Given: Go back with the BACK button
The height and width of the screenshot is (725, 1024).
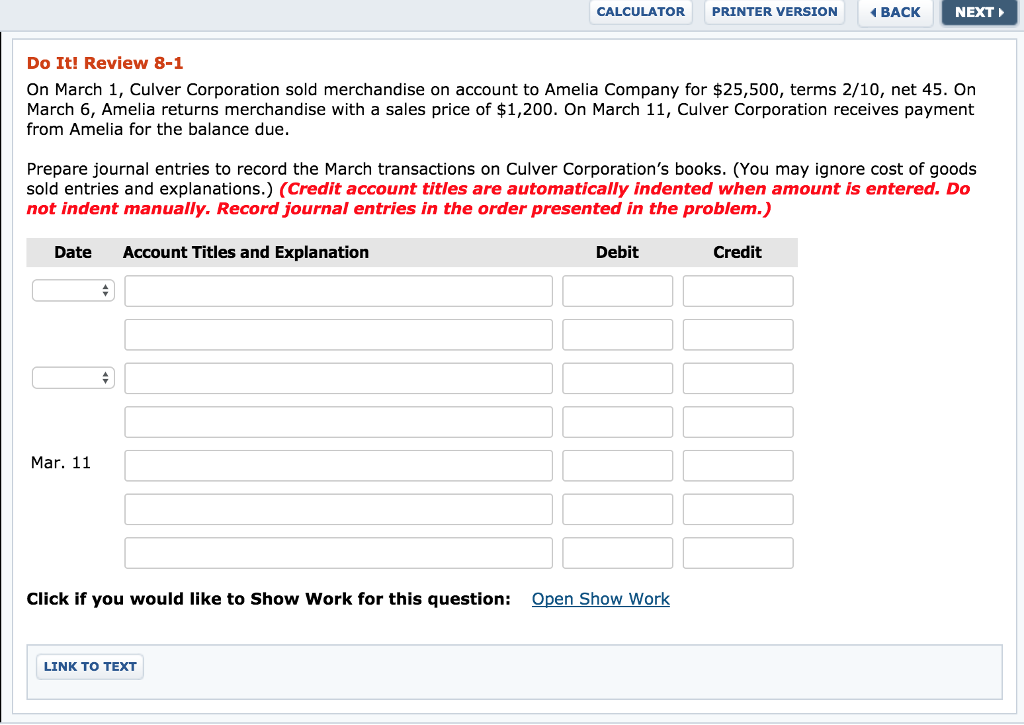Looking at the screenshot, I should click(895, 12).
